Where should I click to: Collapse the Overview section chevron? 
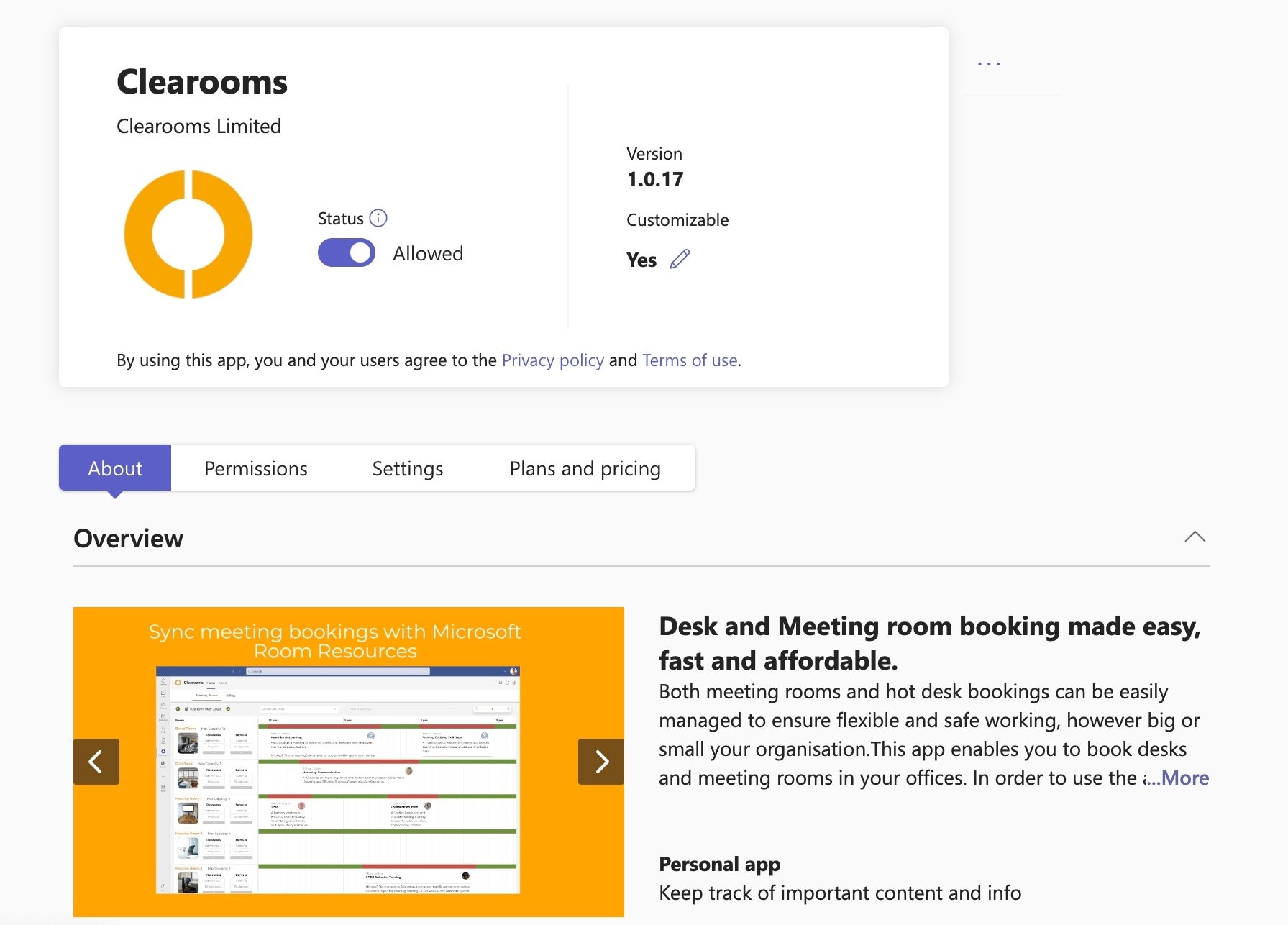[1195, 537]
